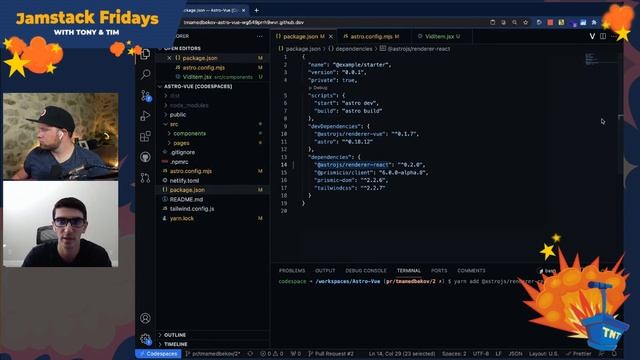Click the browser bookmark star icon

[x=526, y=22]
